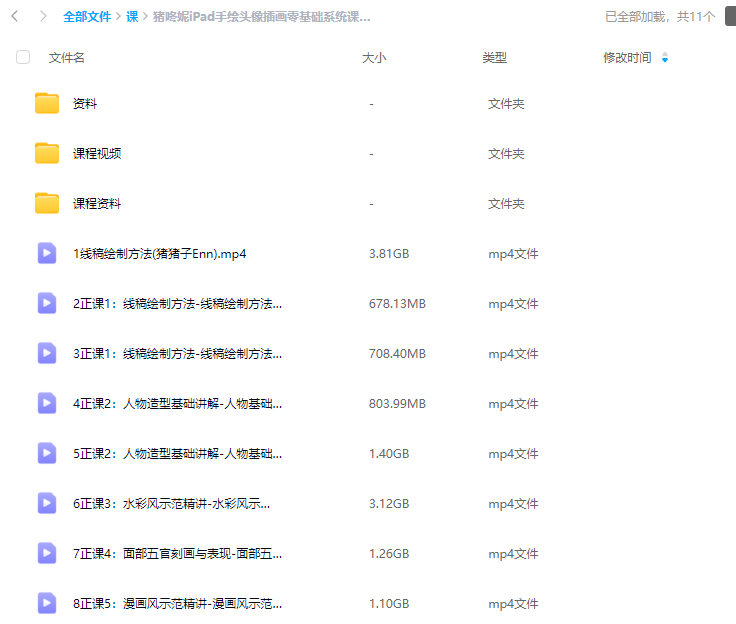Toggle the 修改时间 sort arrow
The image size is (736, 624).
point(665,59)
